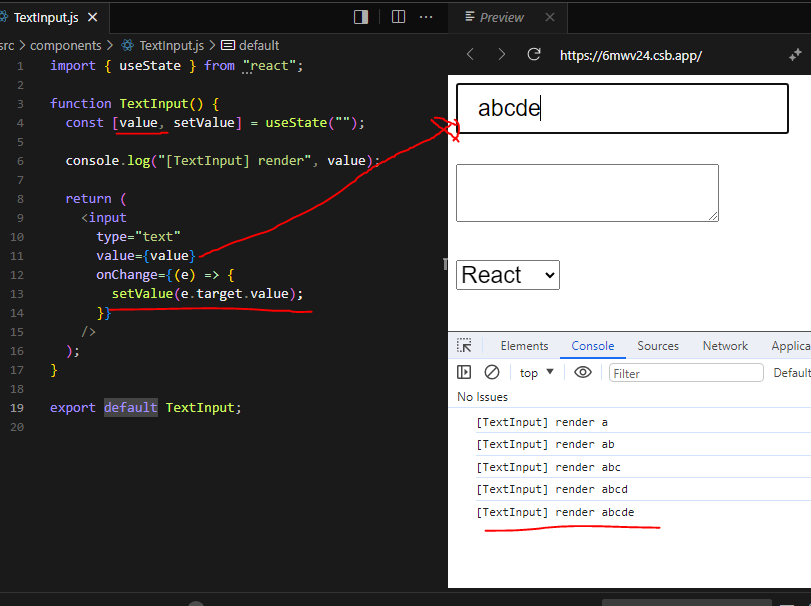Open the Network DevTools tab
Screen dimensions: 811x606
tap(725, 346)
